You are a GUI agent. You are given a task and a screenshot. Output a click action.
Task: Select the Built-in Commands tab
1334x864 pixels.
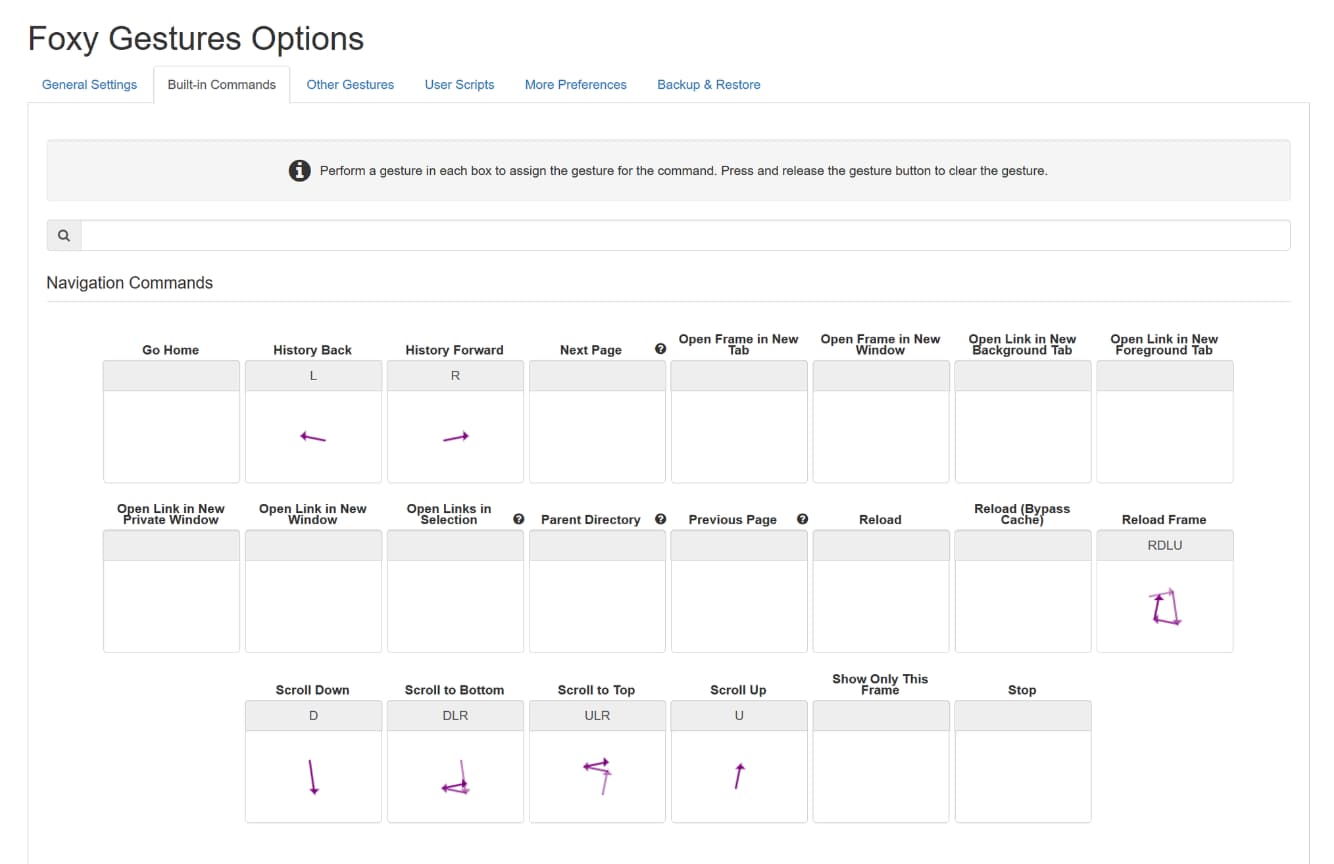221,85
